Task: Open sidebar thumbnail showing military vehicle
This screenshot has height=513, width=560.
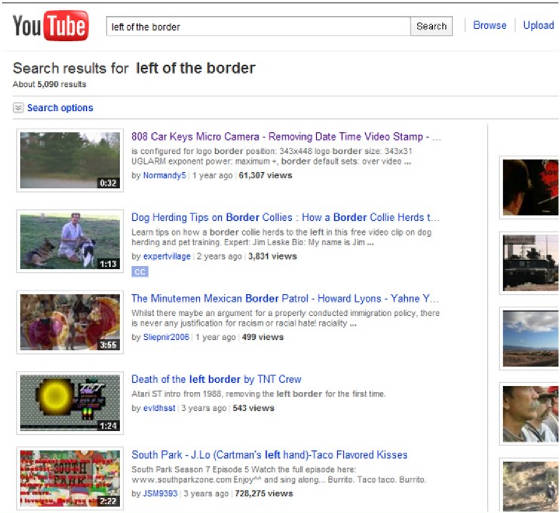Action: point(530,263)
